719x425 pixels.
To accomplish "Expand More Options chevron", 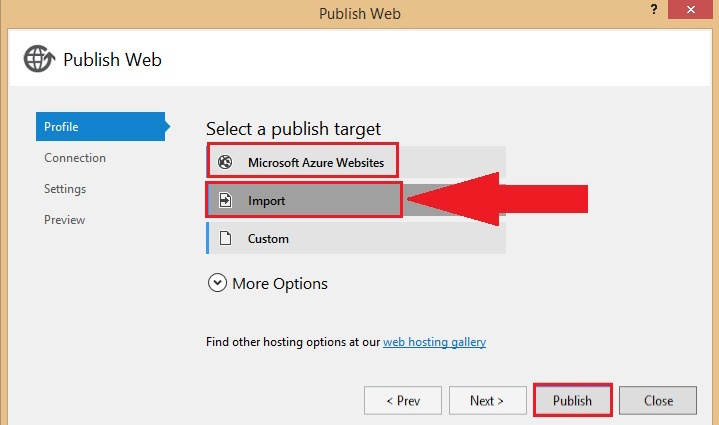I will click(217, 283).
